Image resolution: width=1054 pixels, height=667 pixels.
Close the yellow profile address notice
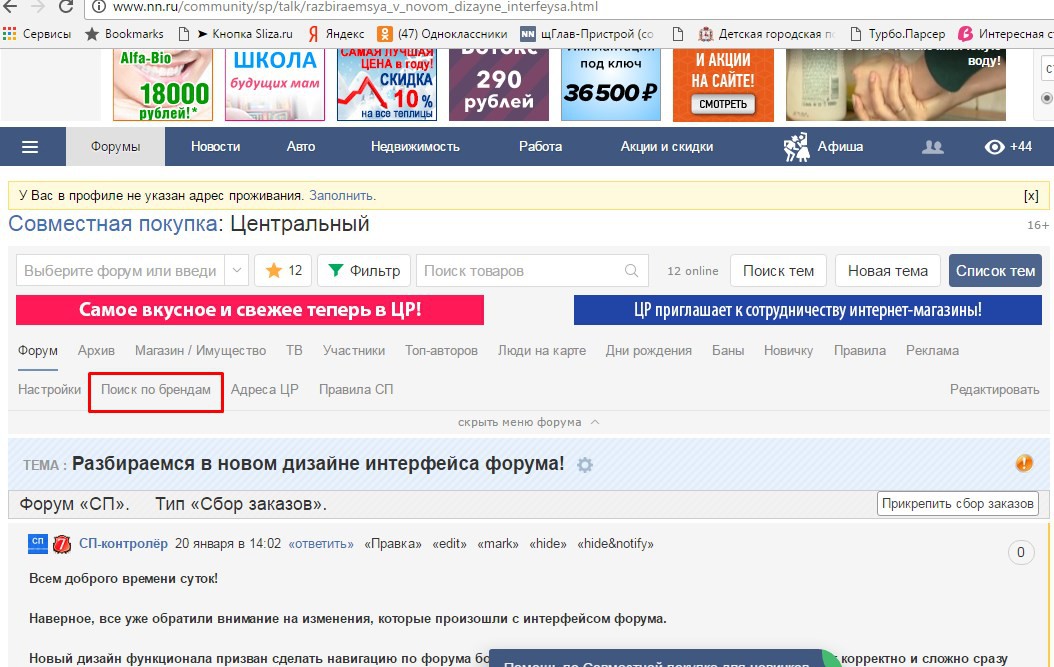1030,196
